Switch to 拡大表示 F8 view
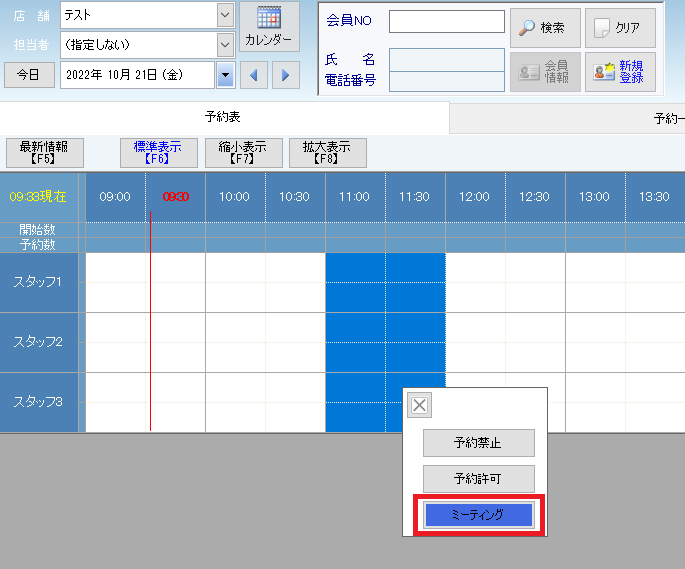 pyautogui.click(x=327, y=152)
